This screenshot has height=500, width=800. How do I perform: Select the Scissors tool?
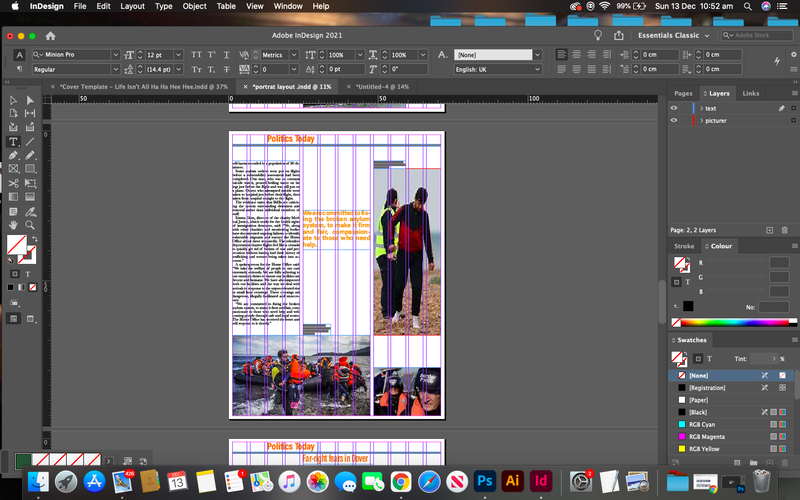tap(13, 183)
